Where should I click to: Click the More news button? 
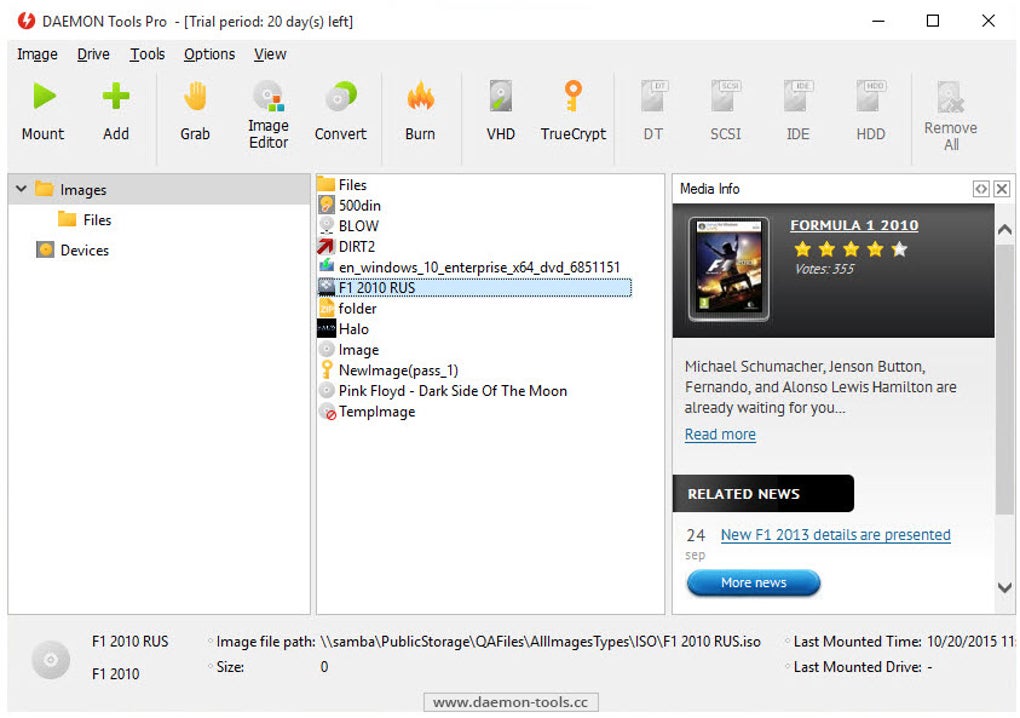tap(753, 583)
